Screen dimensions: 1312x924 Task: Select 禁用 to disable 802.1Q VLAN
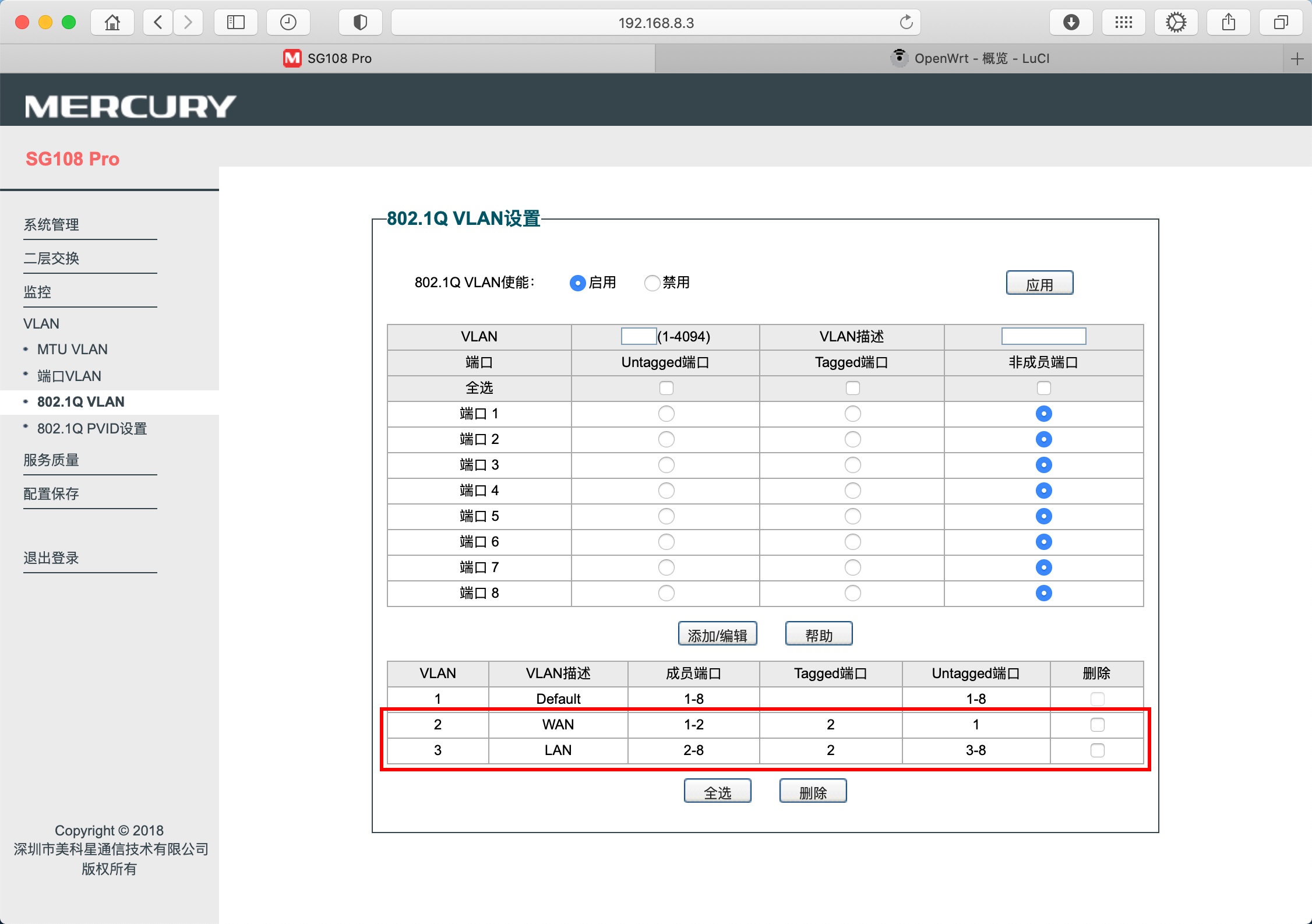click(652, 283)
